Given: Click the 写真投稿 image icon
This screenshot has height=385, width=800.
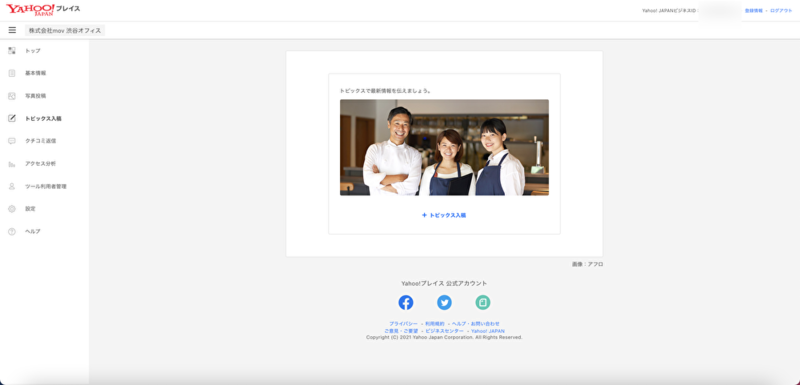Looking at the screenshot, I should point(12,96).
